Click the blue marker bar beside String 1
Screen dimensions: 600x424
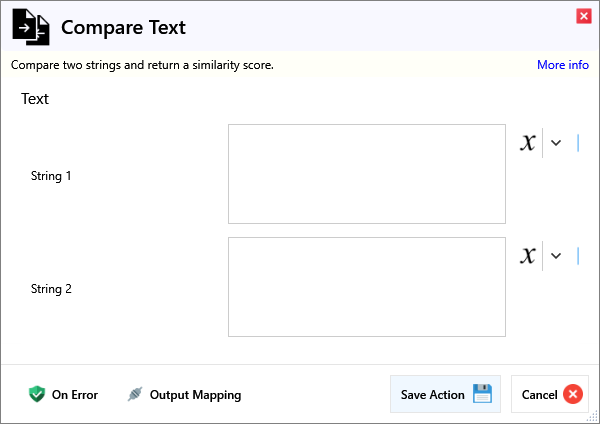[x=578, y=143]
